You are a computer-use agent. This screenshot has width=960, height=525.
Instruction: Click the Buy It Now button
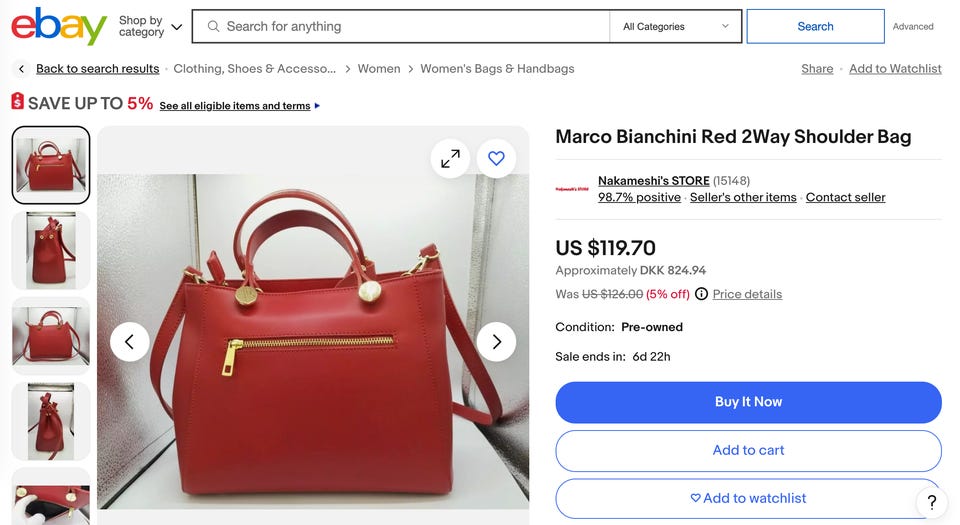(748, 402)
